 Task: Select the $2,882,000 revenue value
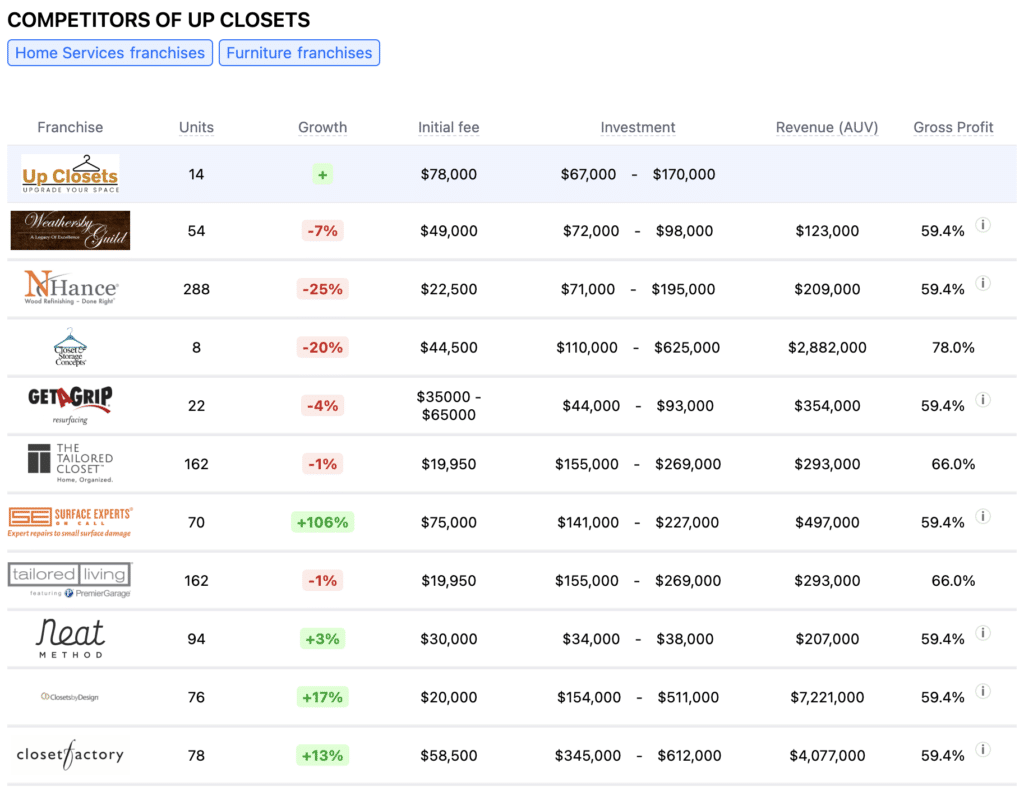click(x=827, y=347)
